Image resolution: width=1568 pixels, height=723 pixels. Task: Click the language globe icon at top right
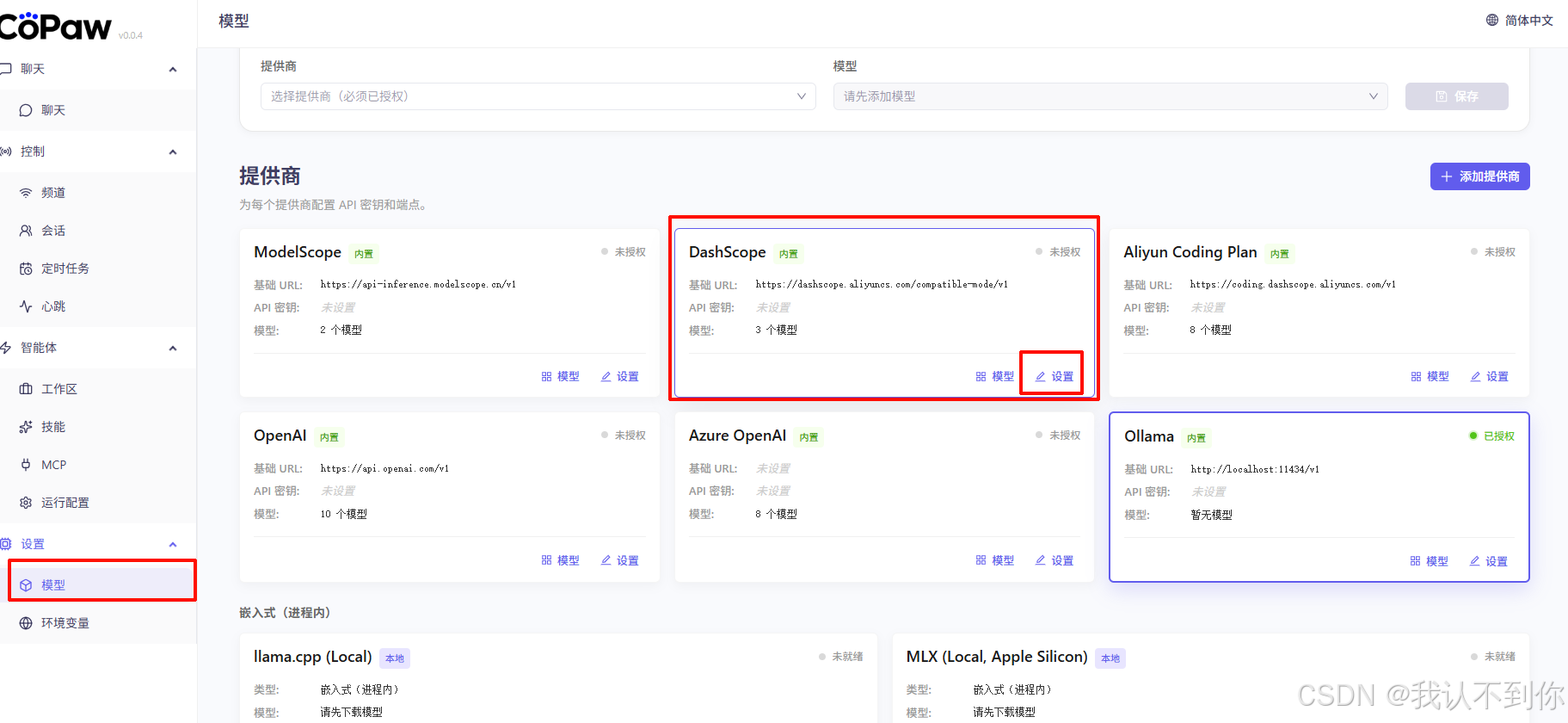1492,20
